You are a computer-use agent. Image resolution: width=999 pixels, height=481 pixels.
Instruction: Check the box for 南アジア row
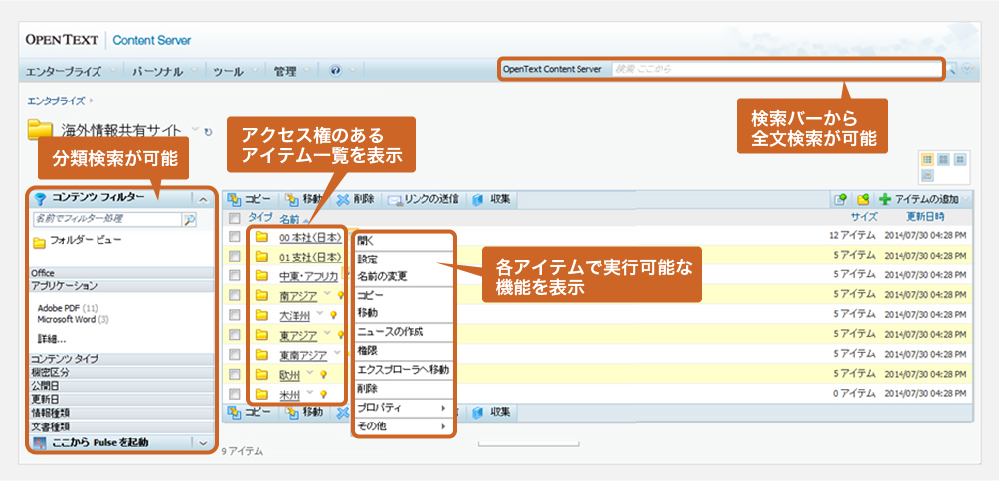(x=234, y=296)
